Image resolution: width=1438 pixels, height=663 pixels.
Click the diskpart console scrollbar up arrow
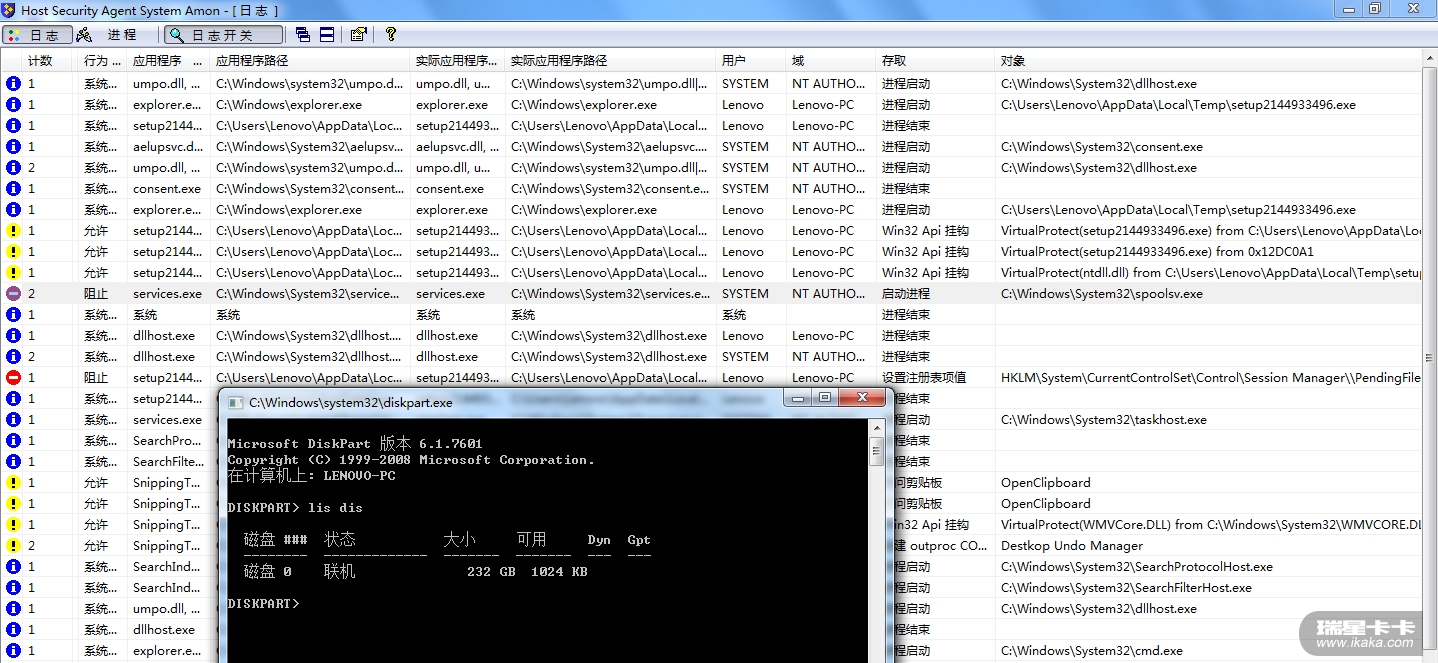pos(876,428)
